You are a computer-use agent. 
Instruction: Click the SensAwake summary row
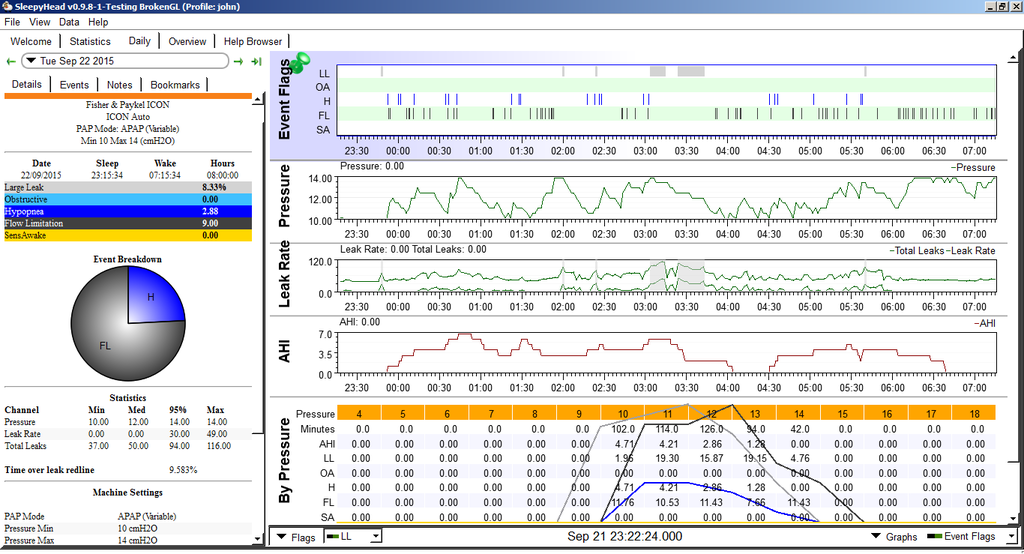(x=127, y=235)
